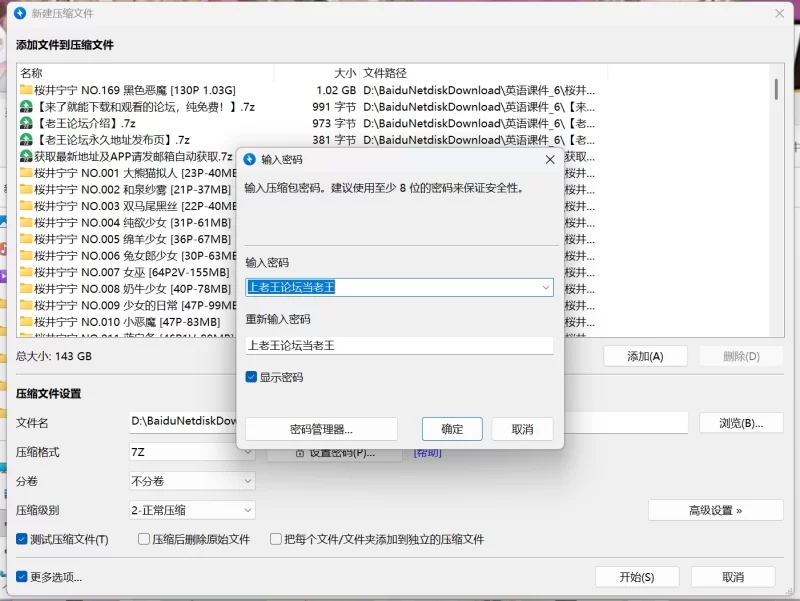Viewport: 800px width, 601px height.
Task: Uncheck the 显示密码 checkbox
Action: pyautogui.click(x=252, y=377)
